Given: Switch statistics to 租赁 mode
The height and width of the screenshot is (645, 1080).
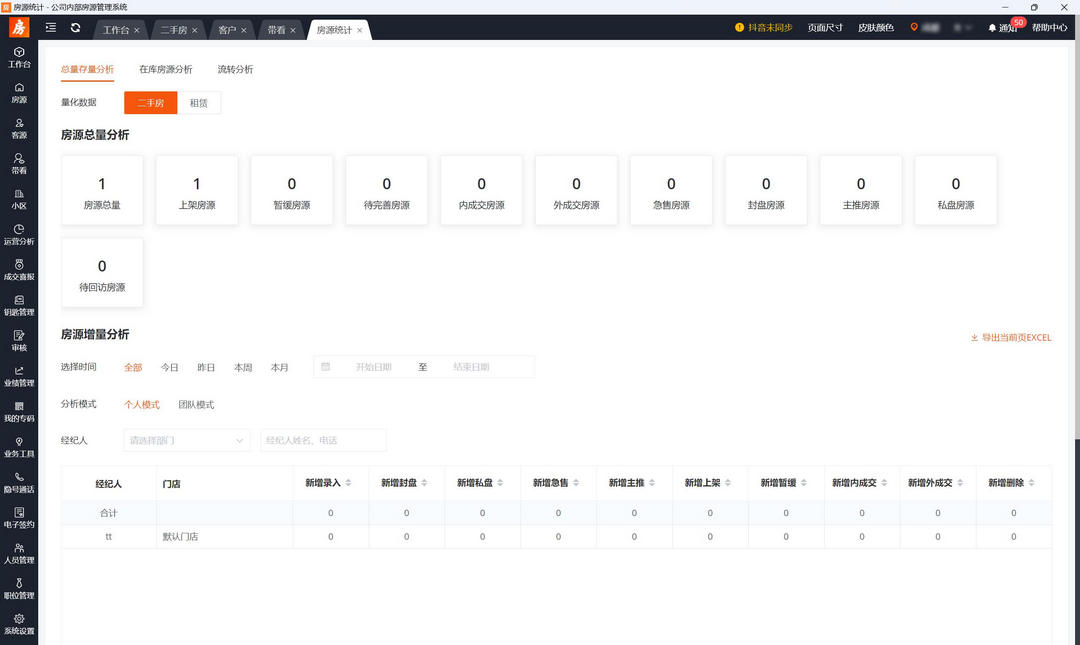Looking at the screenshot, I should pyautogui.click(x=198, y=102).
